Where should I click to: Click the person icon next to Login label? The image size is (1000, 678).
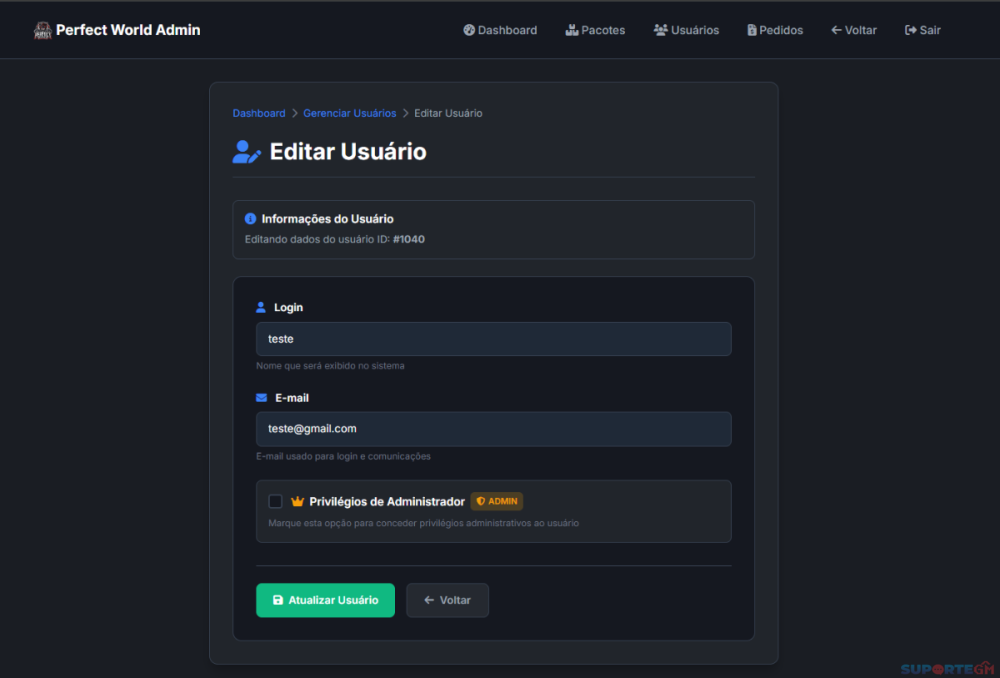click(x=261, y=307)
